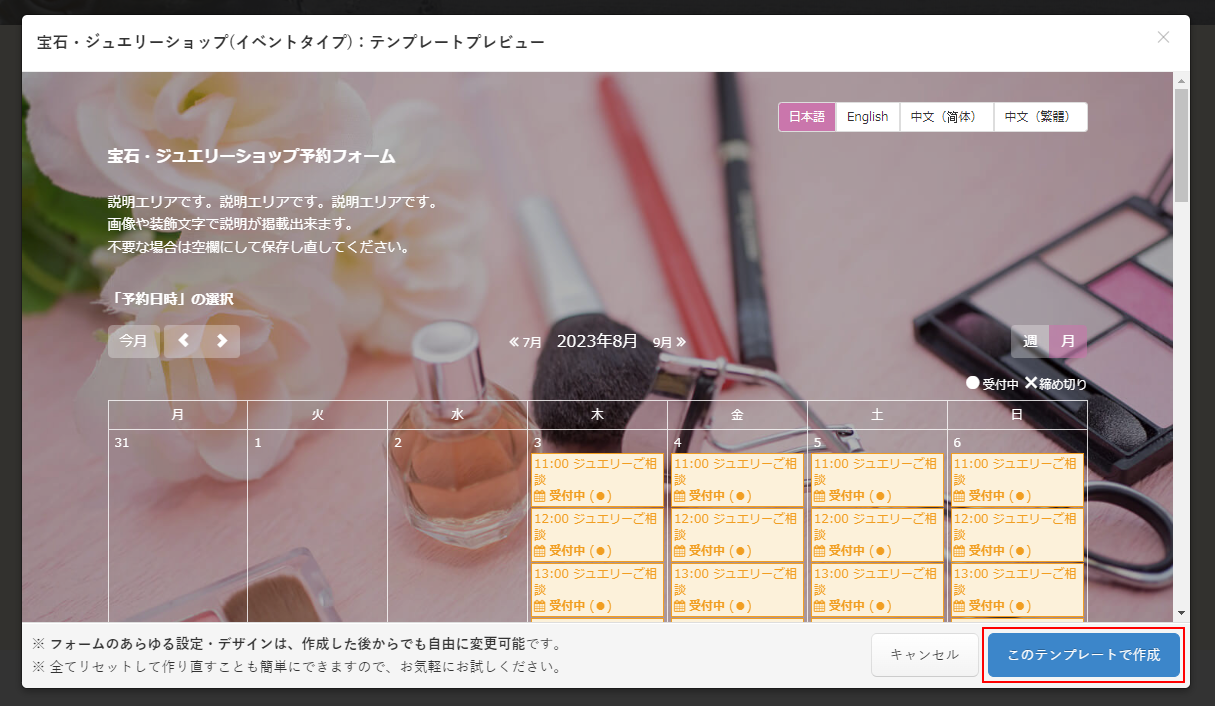Switch calendar to week view (週)

1030,341
